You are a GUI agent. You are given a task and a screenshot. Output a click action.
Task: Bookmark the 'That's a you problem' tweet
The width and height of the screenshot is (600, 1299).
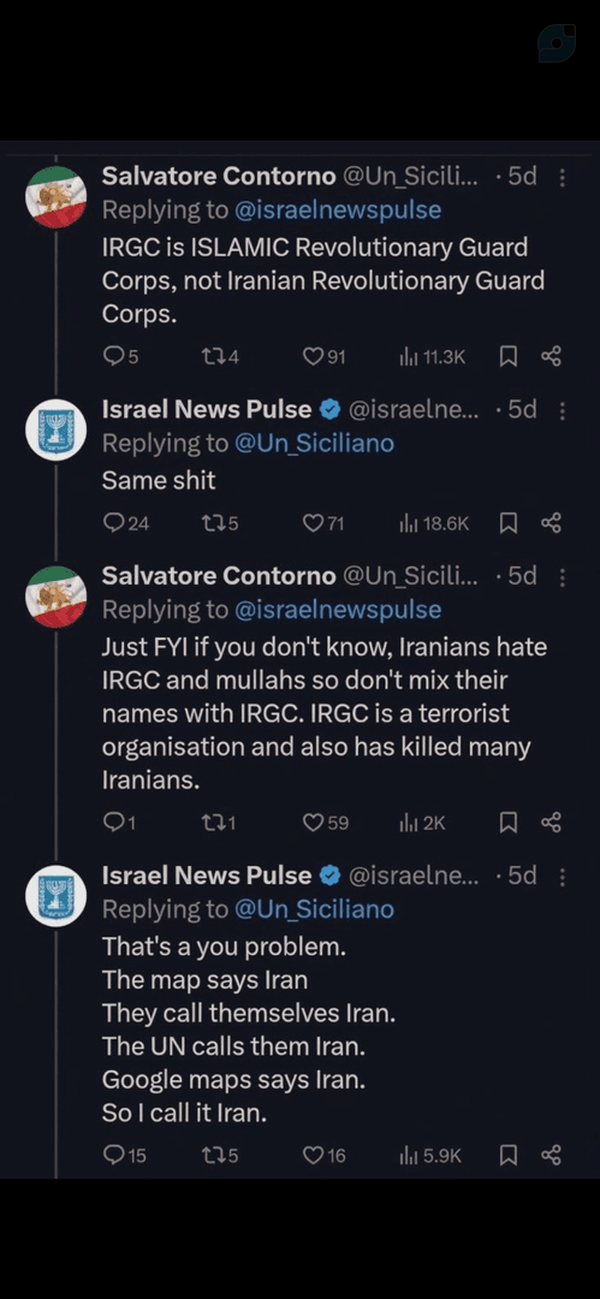click(508, 1155)
